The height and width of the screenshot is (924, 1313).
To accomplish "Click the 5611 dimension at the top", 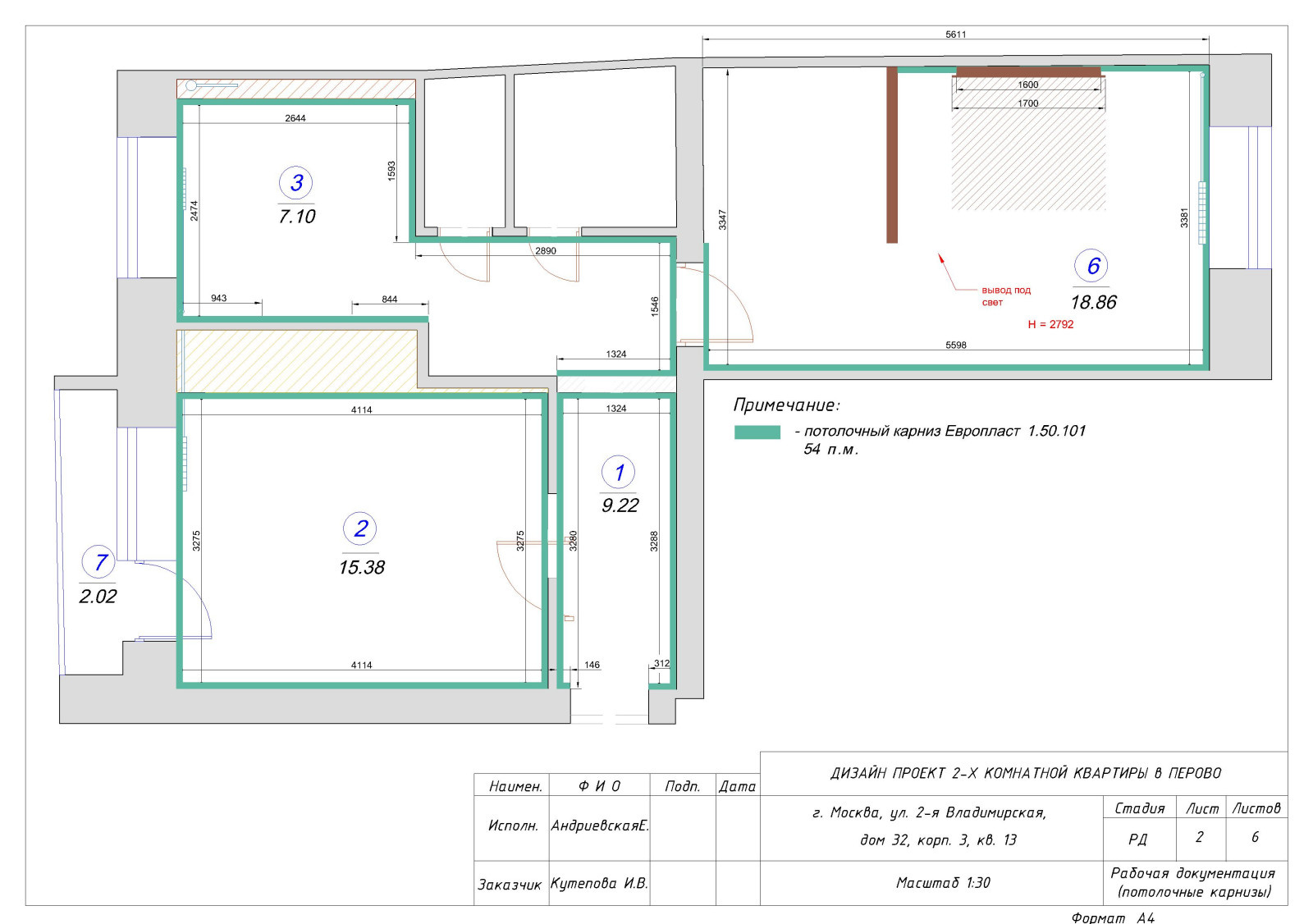I will click(956, 34).
